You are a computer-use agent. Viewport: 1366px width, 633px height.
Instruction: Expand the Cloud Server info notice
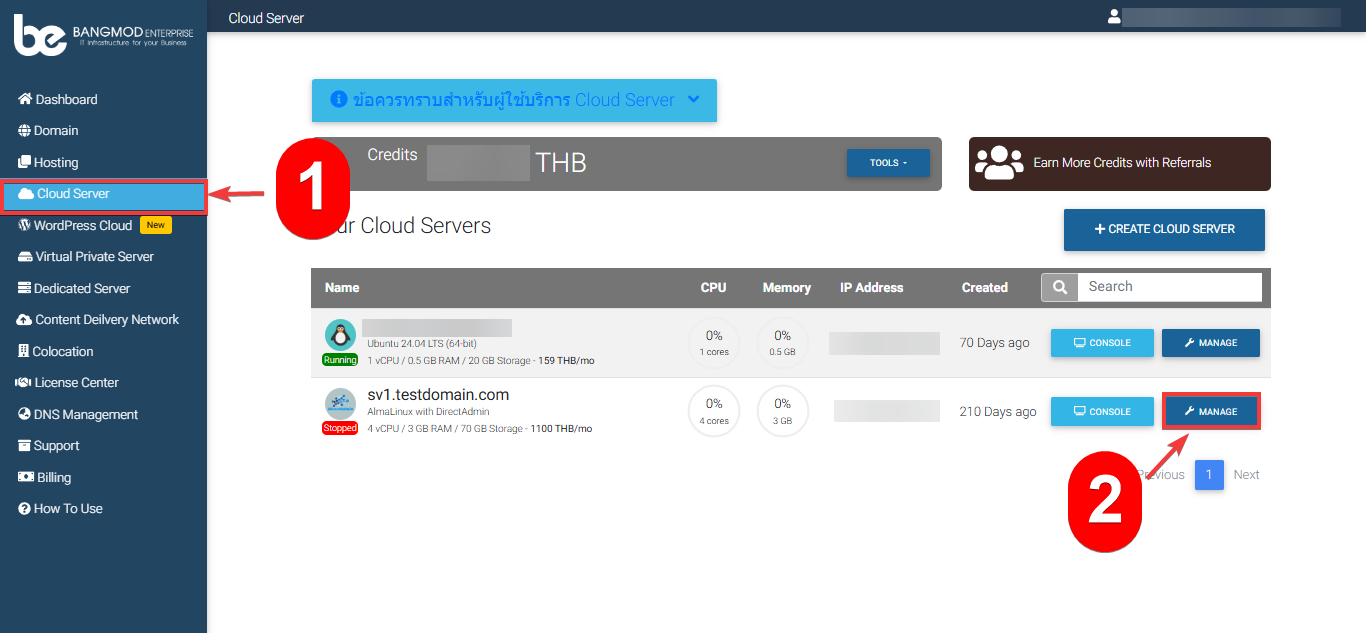(x=514, y=100)
